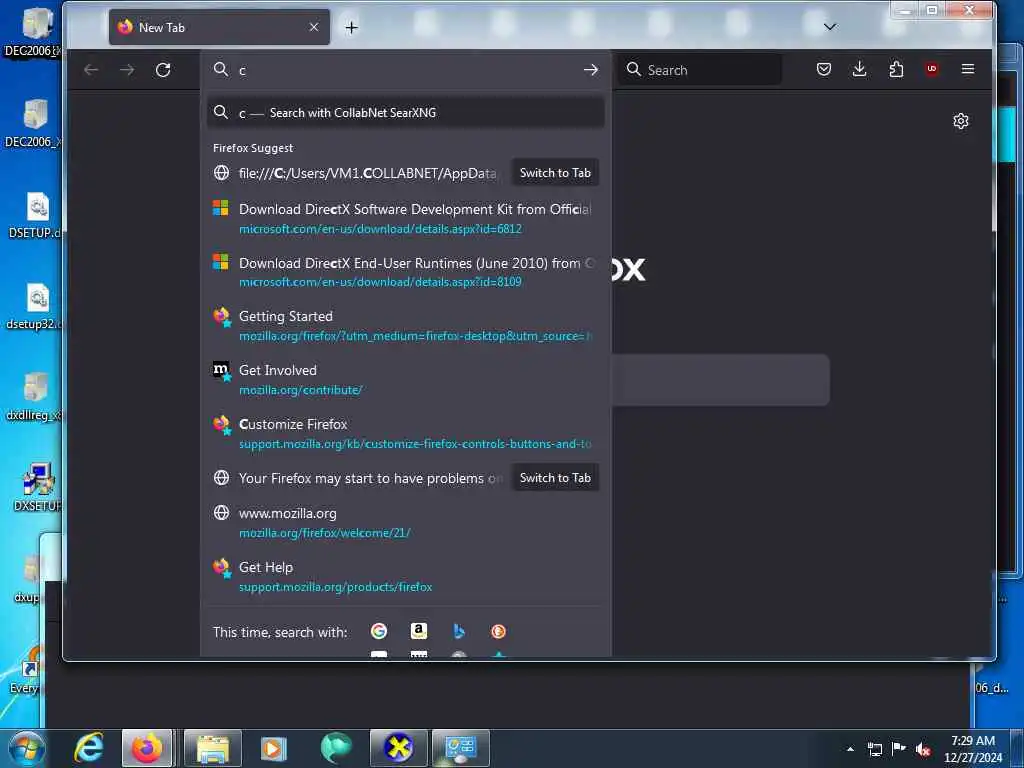Open the Extensions puzzle icon
This screenshot has height=768, width=1024.
[896, 69]
